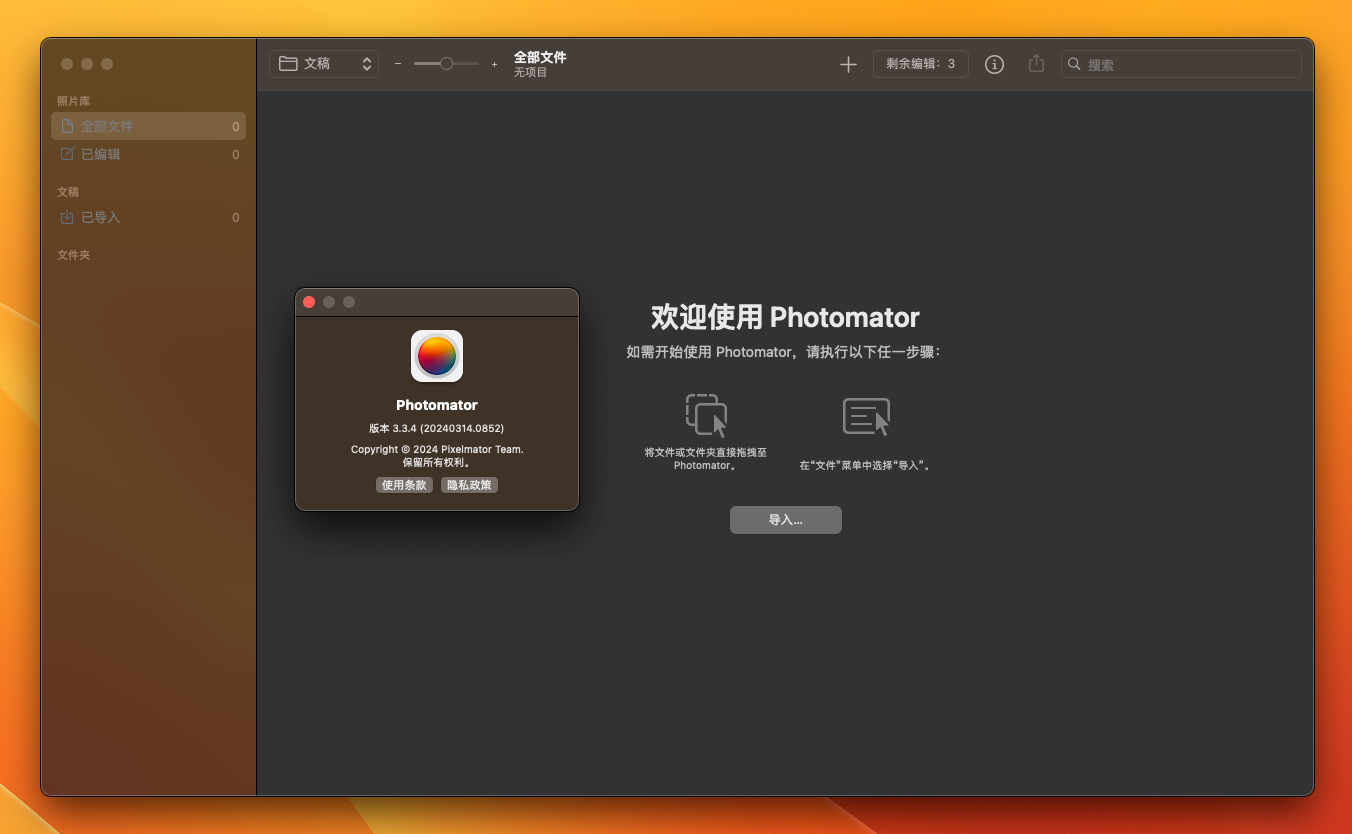Select 已导入 in the sidebar

(148, 217)
